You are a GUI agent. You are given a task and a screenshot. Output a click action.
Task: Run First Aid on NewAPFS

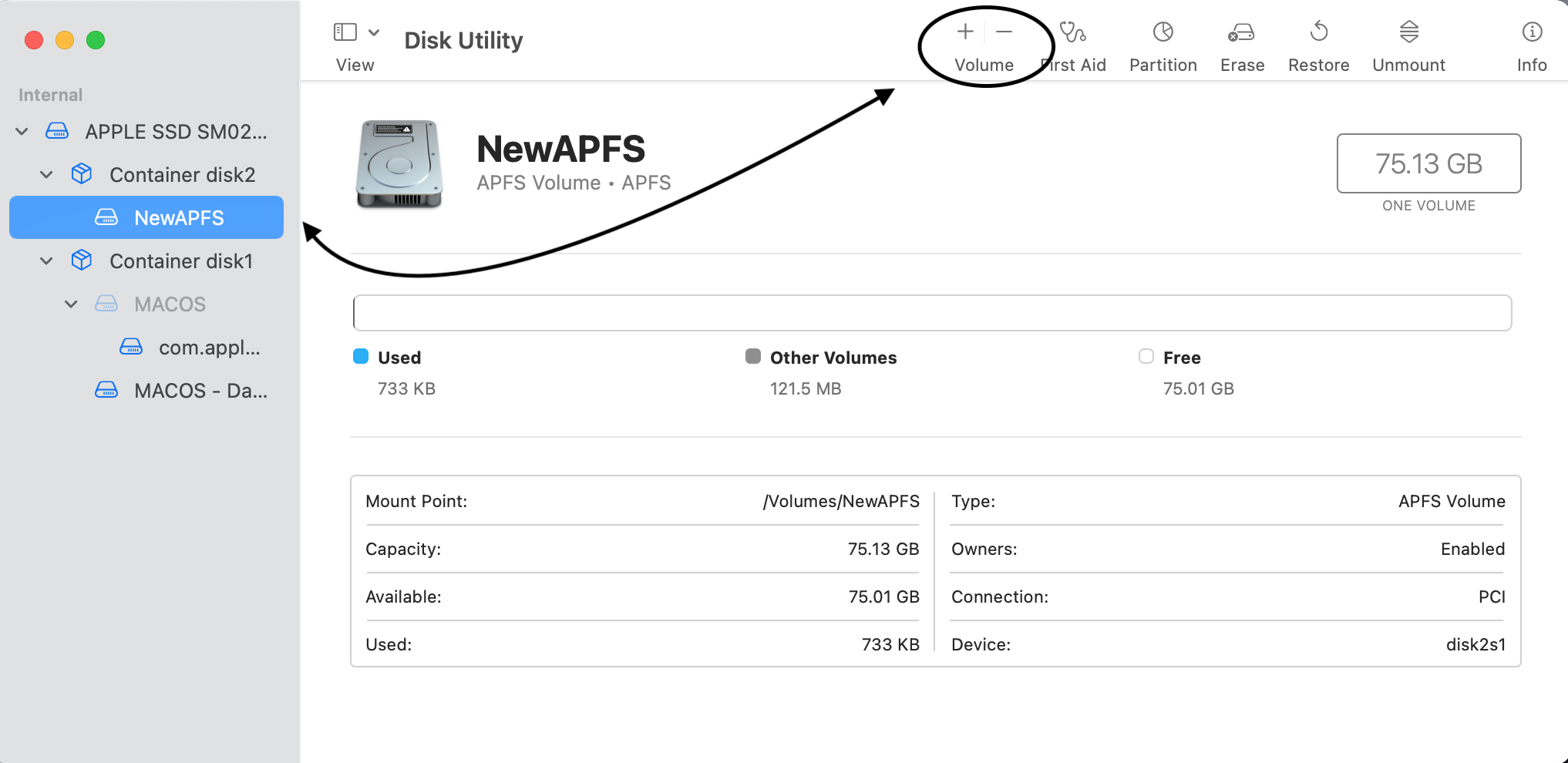click(x=1073, y=32)
